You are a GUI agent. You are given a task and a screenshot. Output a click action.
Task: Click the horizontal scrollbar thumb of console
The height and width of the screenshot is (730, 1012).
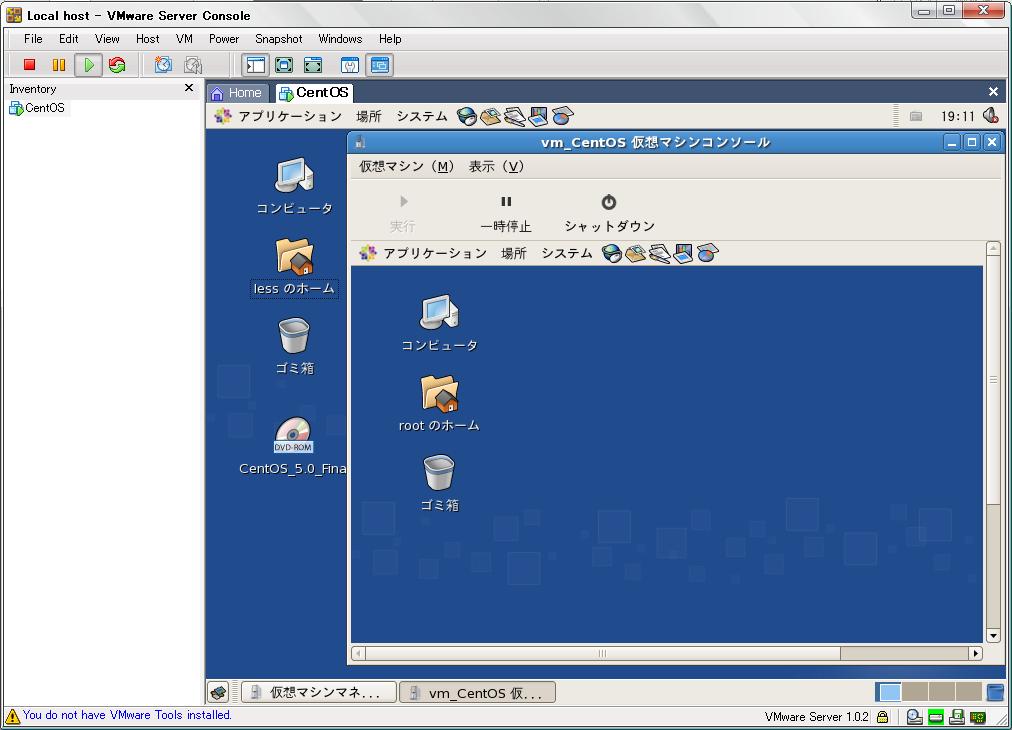coord(603,653)
